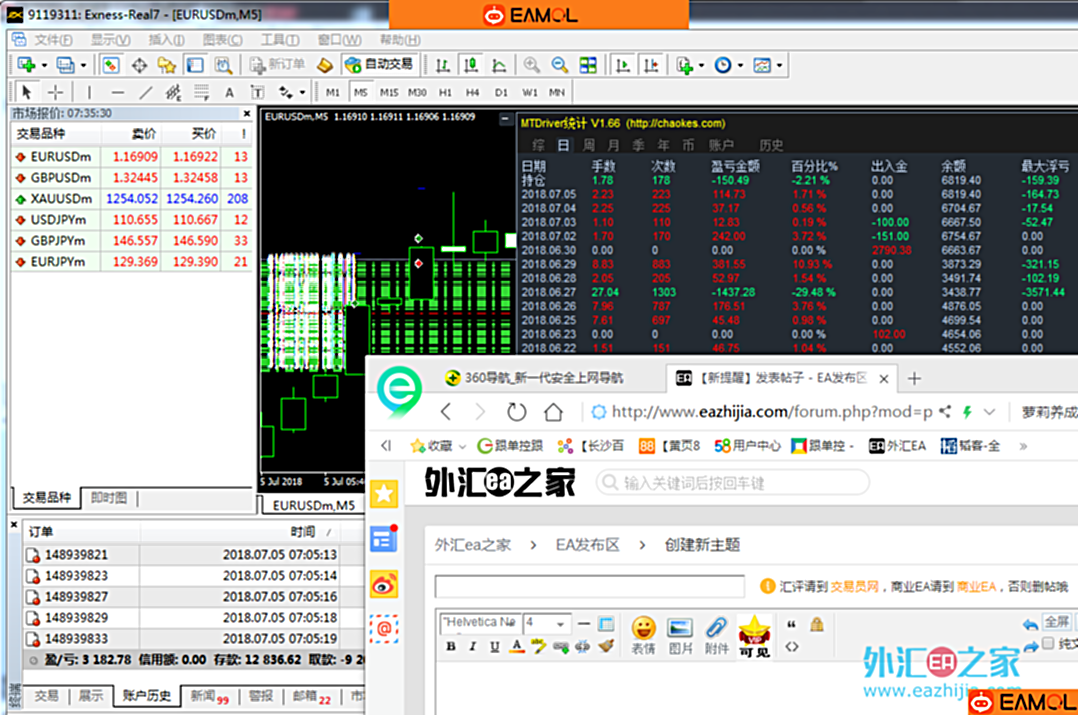Toggle plain text checkbox in editor

1048,644
